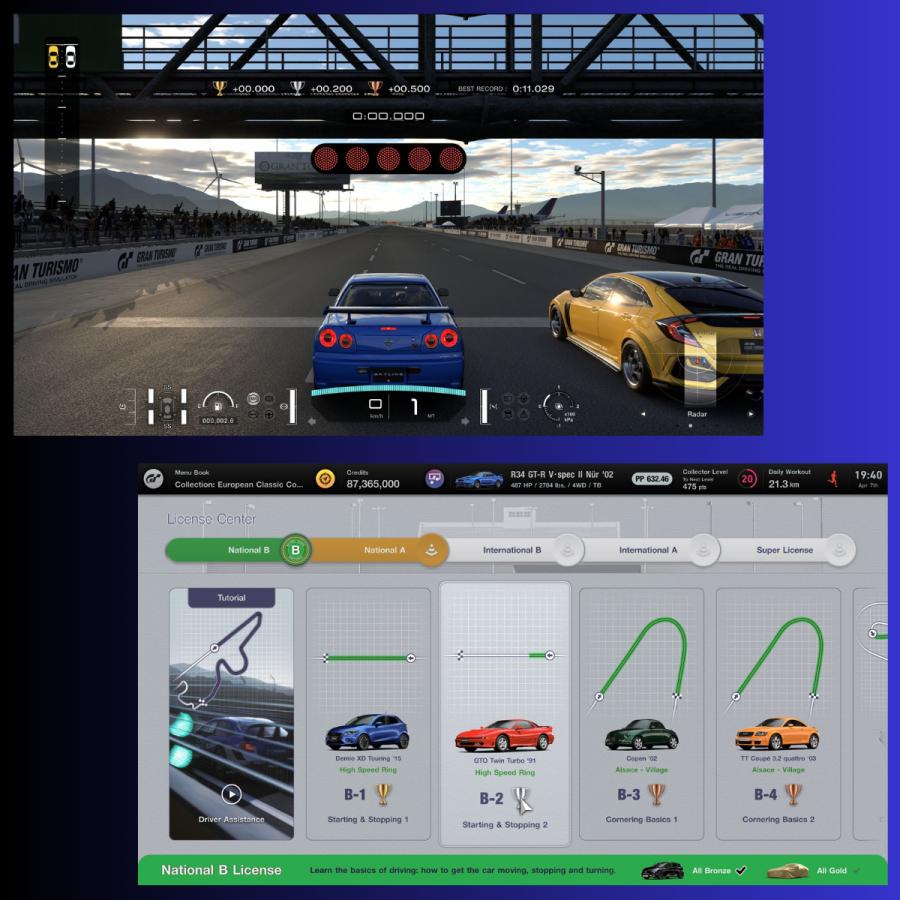Select the blue R34 GT-R car thumbnail
This screenshot has width=900, height=900.
(479, 479)
